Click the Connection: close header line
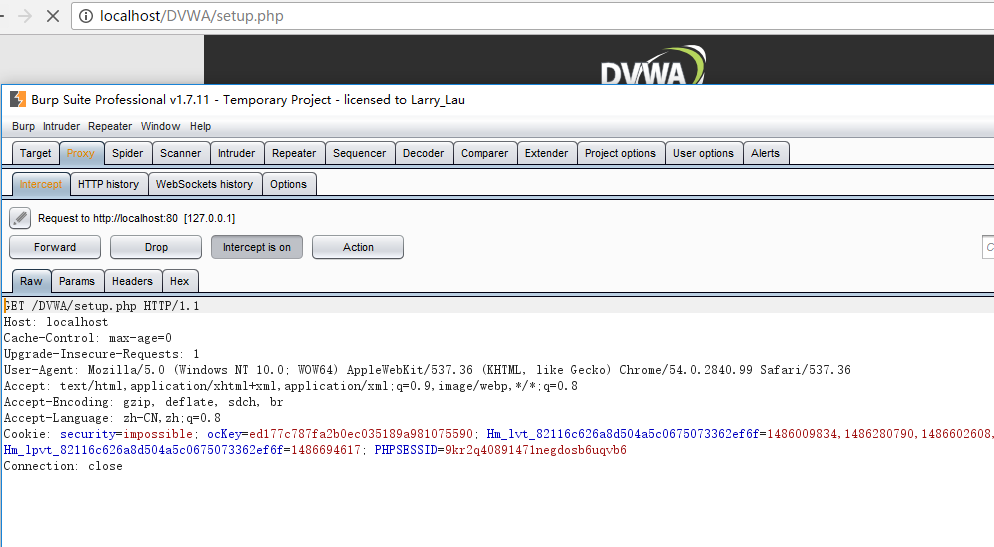The width and height of the screenshot is (994, 547). click(x=63, y=466)
